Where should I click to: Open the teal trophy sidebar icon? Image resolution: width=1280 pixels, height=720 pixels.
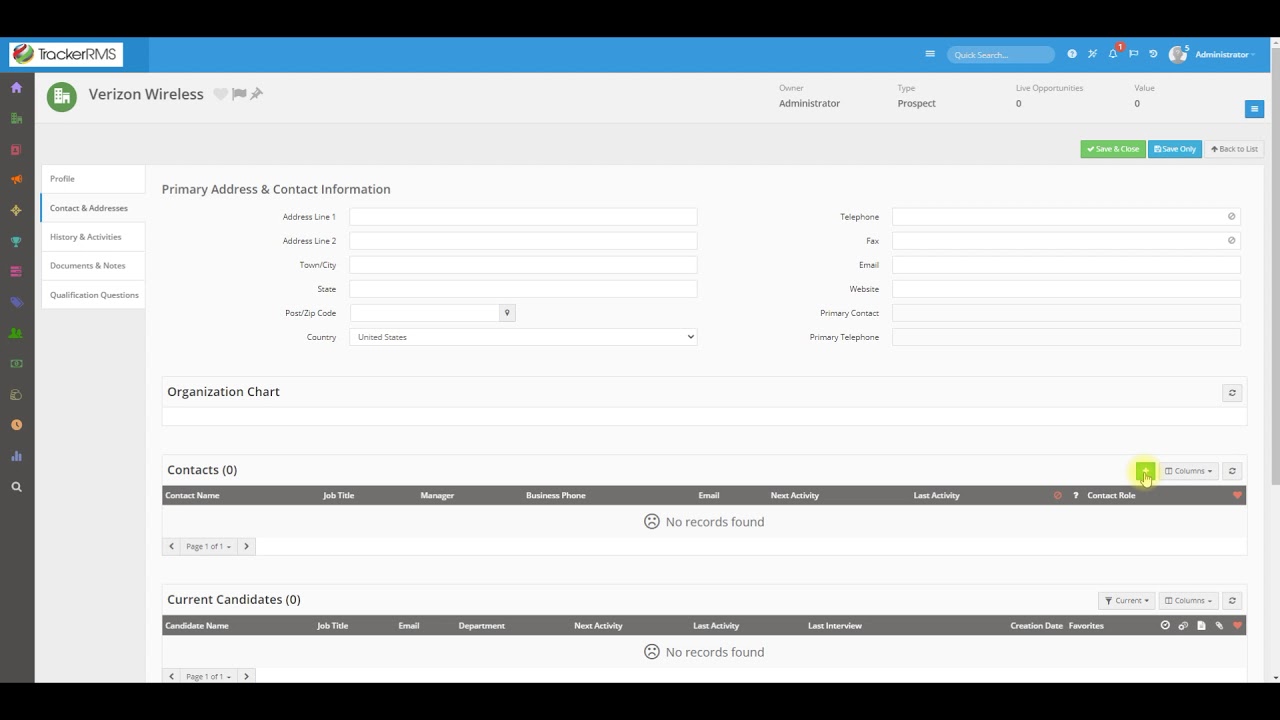click(x=16, y=241)
